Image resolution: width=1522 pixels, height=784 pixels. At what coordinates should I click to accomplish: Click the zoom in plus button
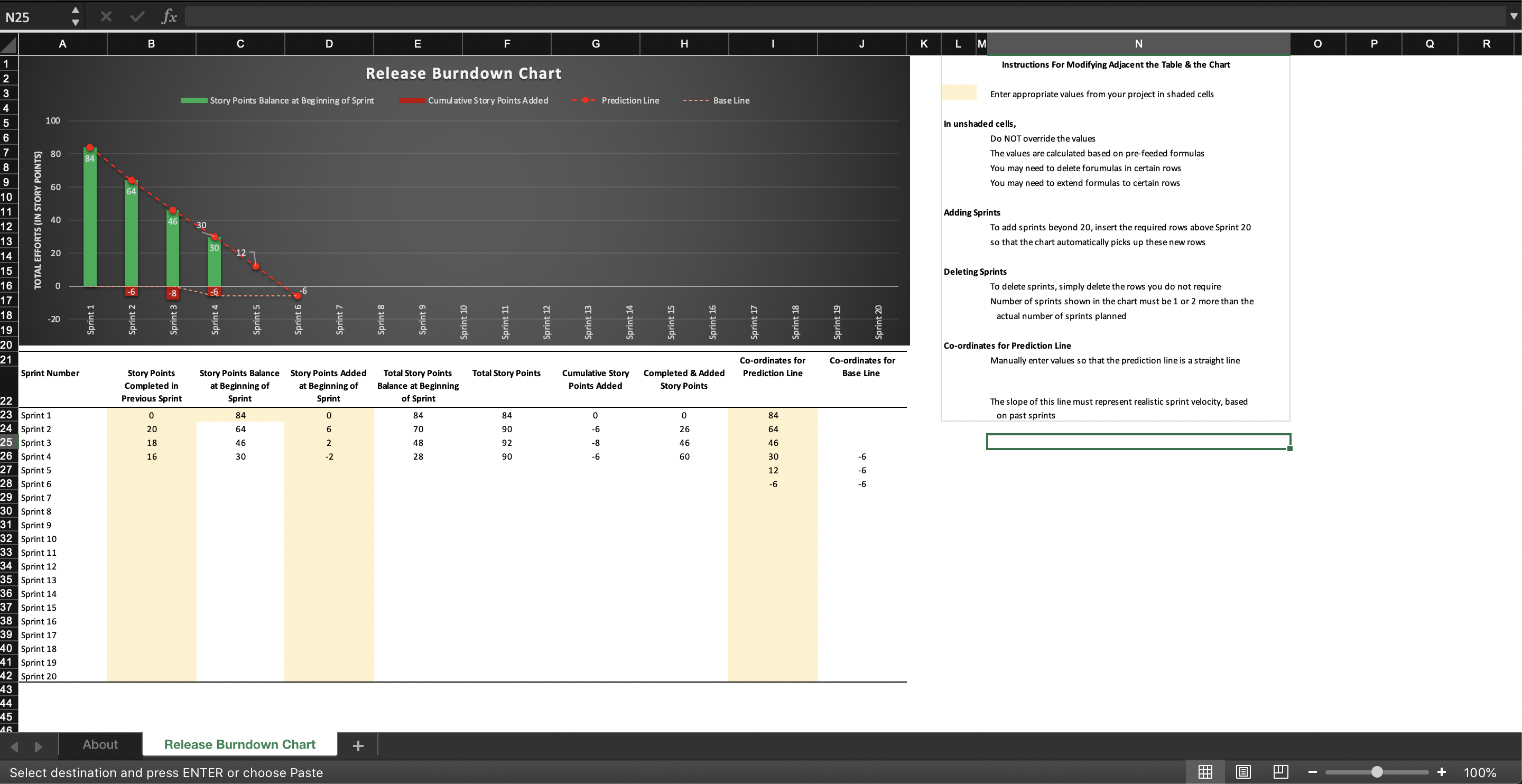1442,772
